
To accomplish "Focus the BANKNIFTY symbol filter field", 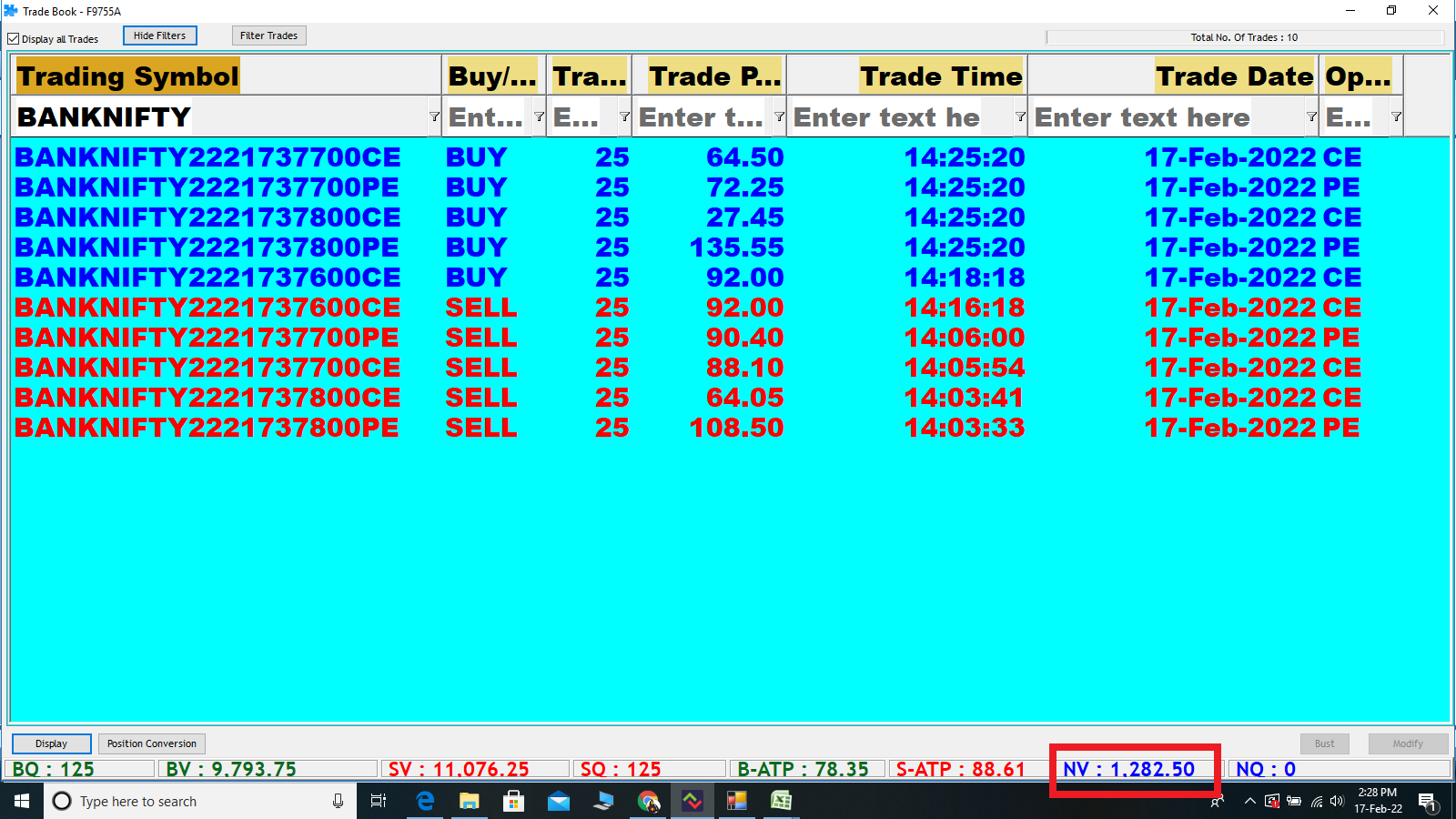I will [220, 116].
